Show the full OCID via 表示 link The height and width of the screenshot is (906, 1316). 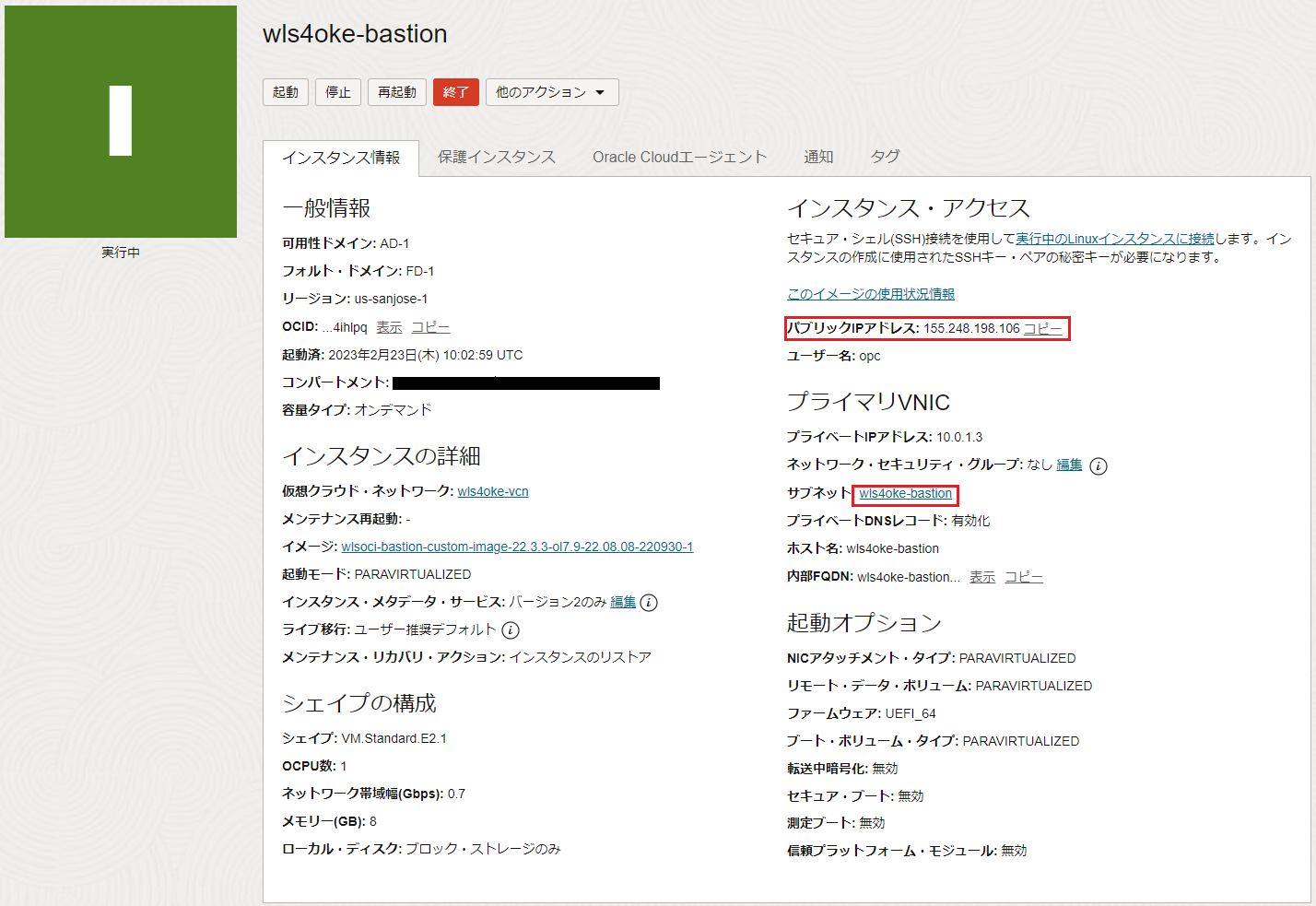(x=389, y=327)
